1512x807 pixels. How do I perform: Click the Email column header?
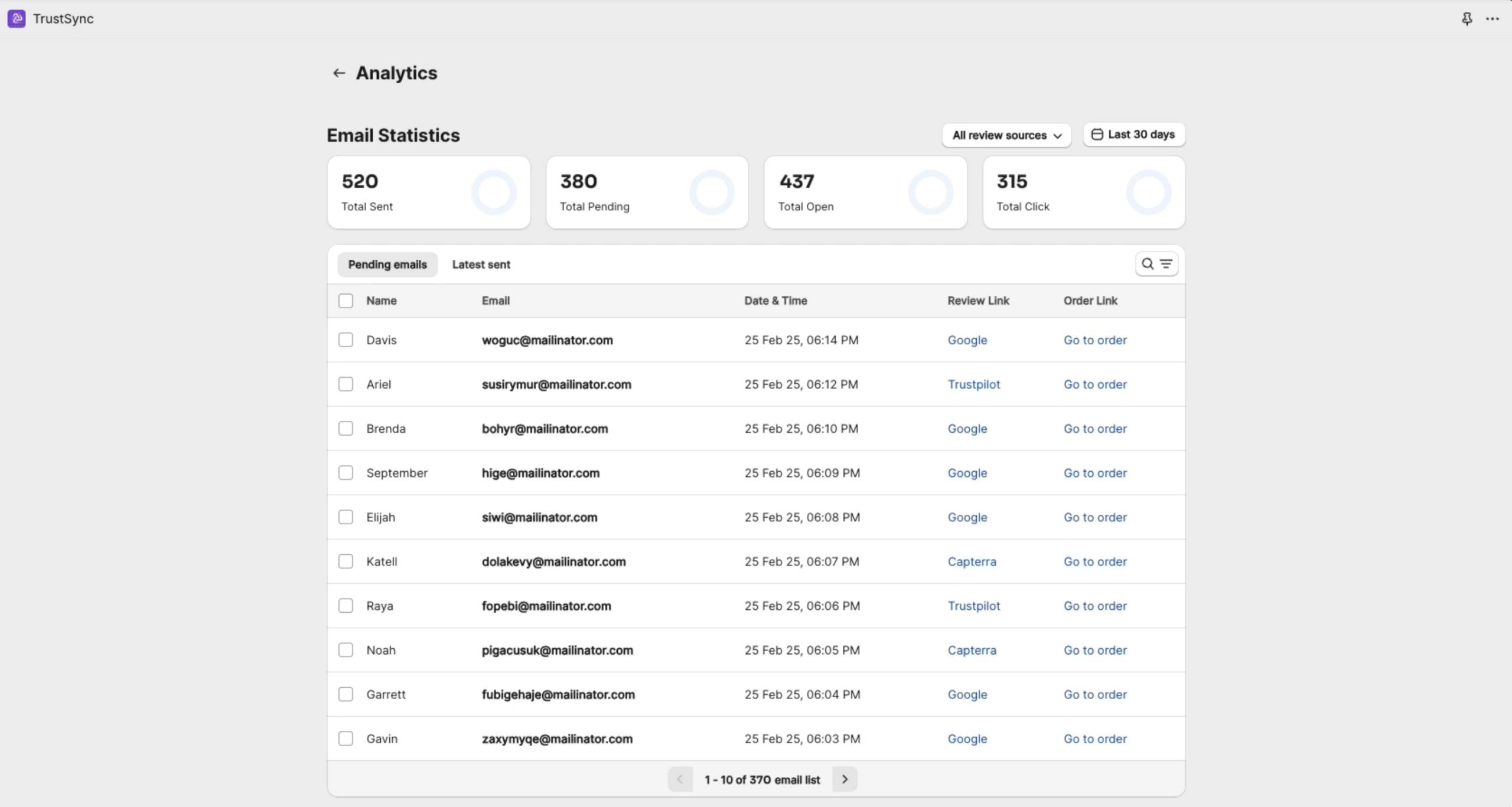[x=496, y=300]
